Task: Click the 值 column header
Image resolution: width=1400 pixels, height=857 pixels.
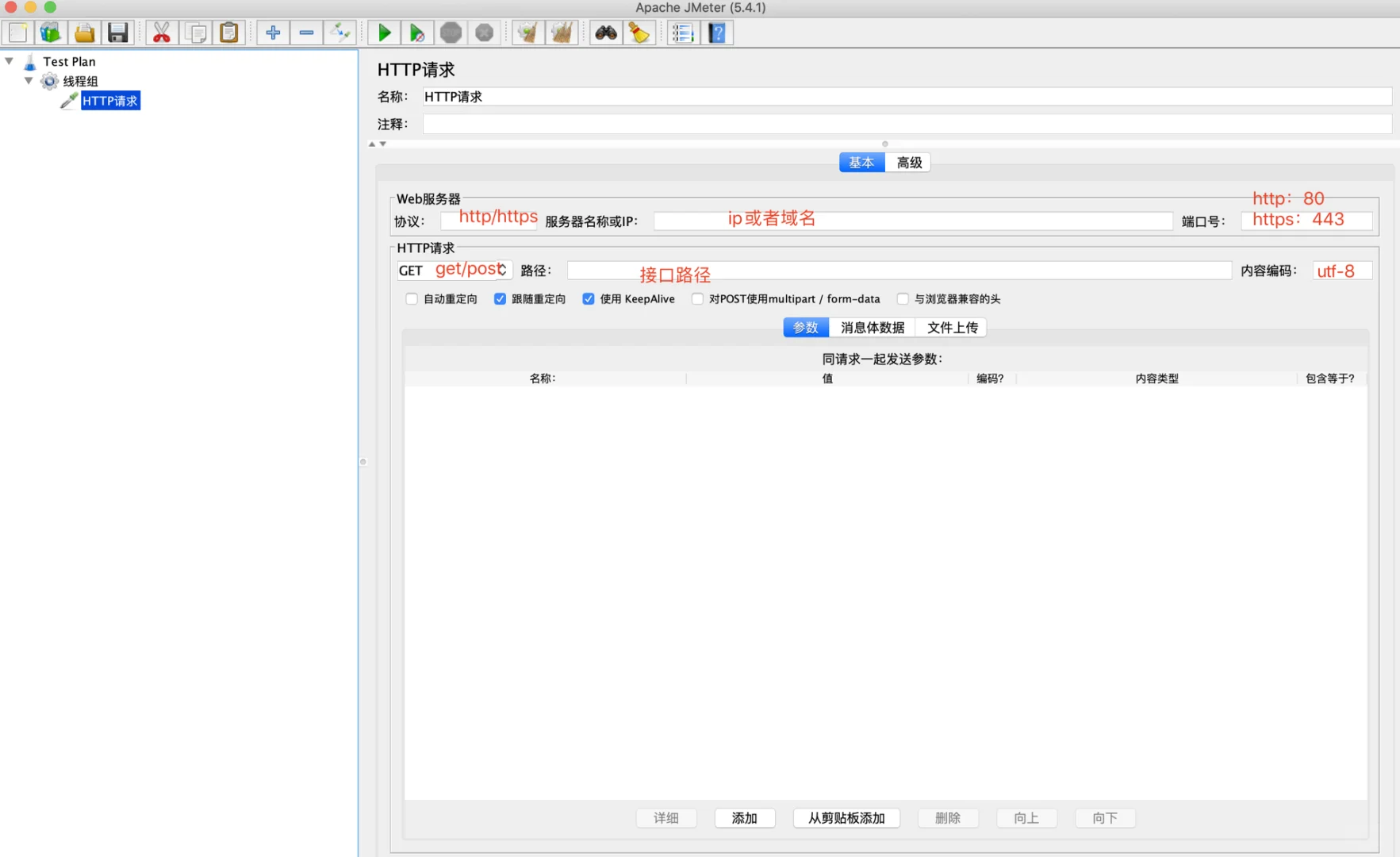Action: pyautogui.click(x=827, y=379)
